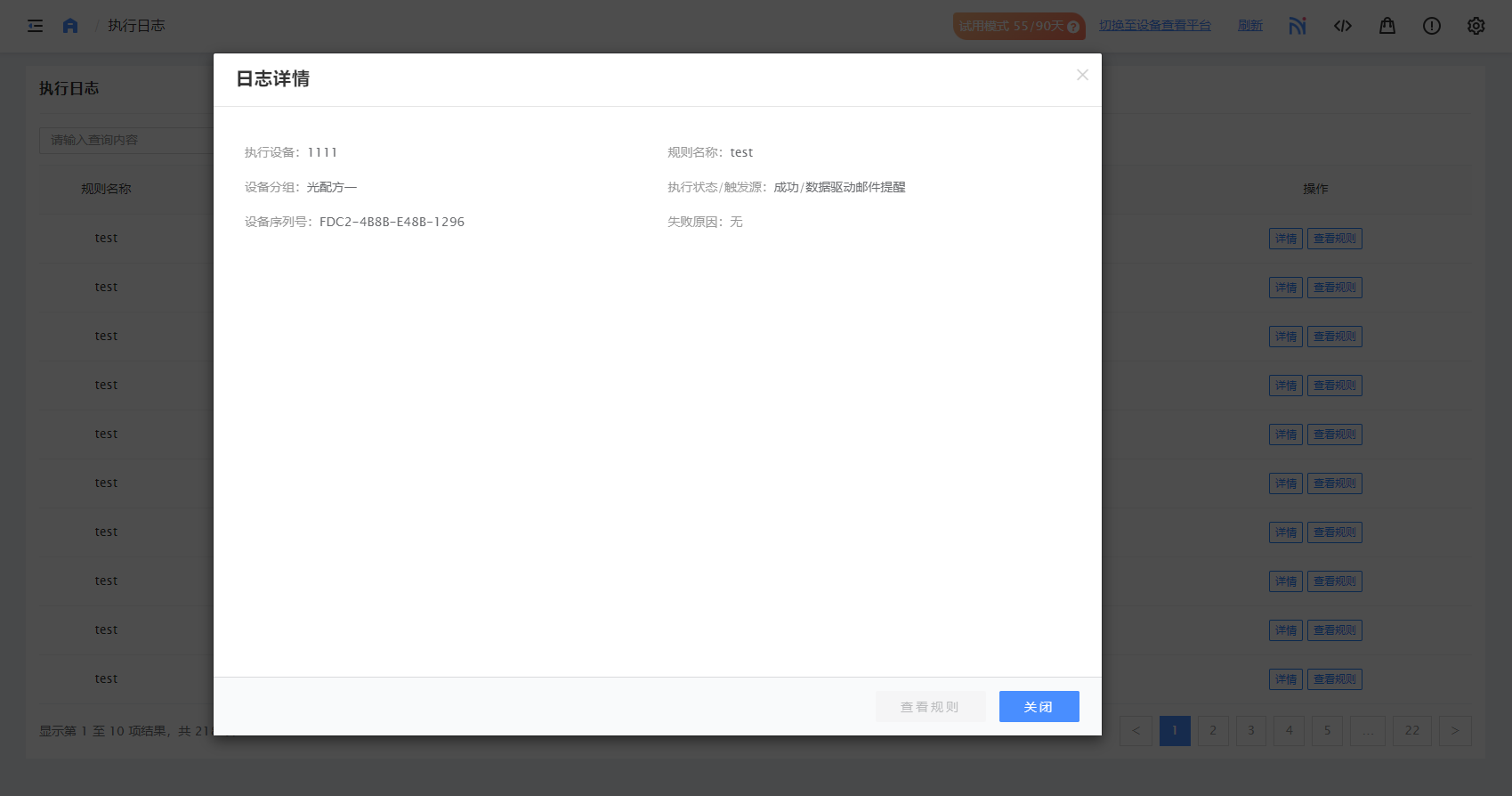1512x796 pixels.
Task: Click the 刷新 link
Action: click(1249, 26)
